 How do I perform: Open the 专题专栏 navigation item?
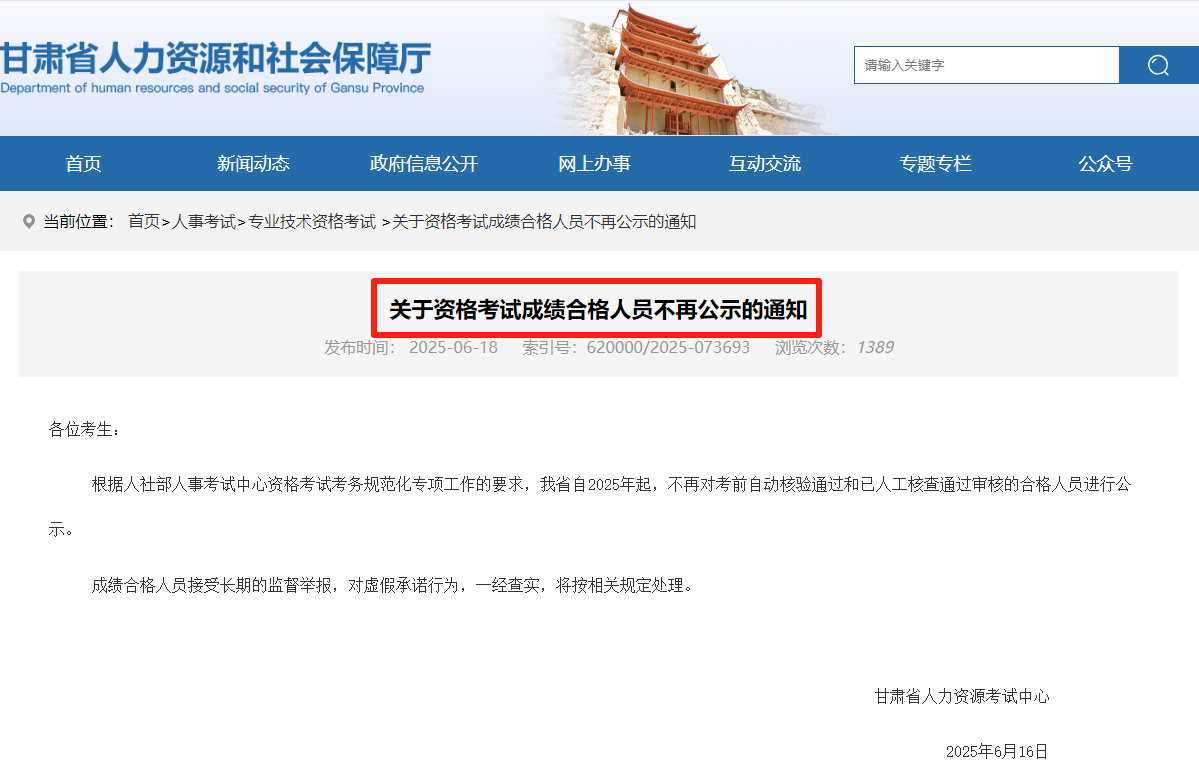coord(935,164)
